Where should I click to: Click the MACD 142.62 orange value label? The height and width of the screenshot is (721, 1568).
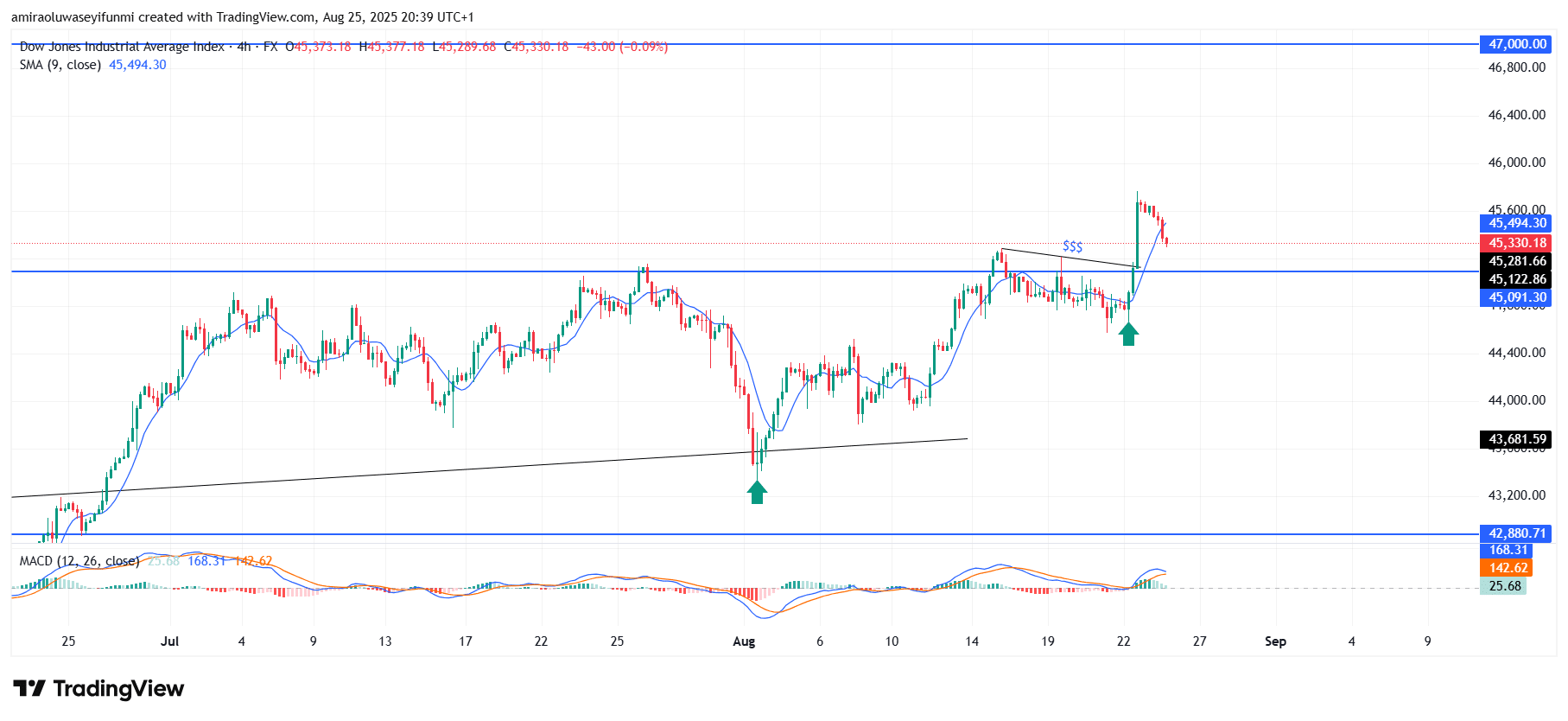pos(1508,568)
